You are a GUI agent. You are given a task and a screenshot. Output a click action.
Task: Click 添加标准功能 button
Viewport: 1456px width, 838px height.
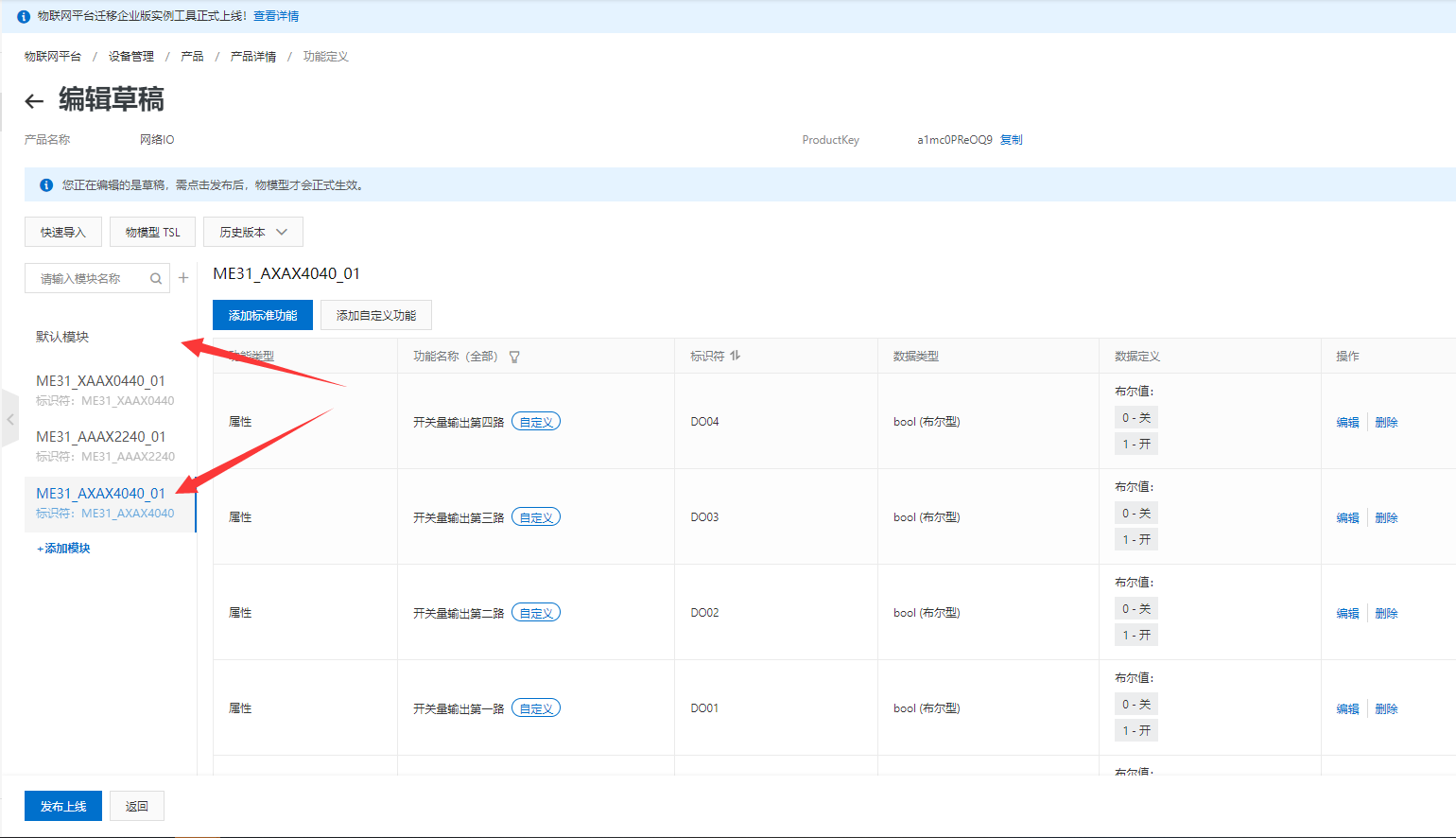263,315
